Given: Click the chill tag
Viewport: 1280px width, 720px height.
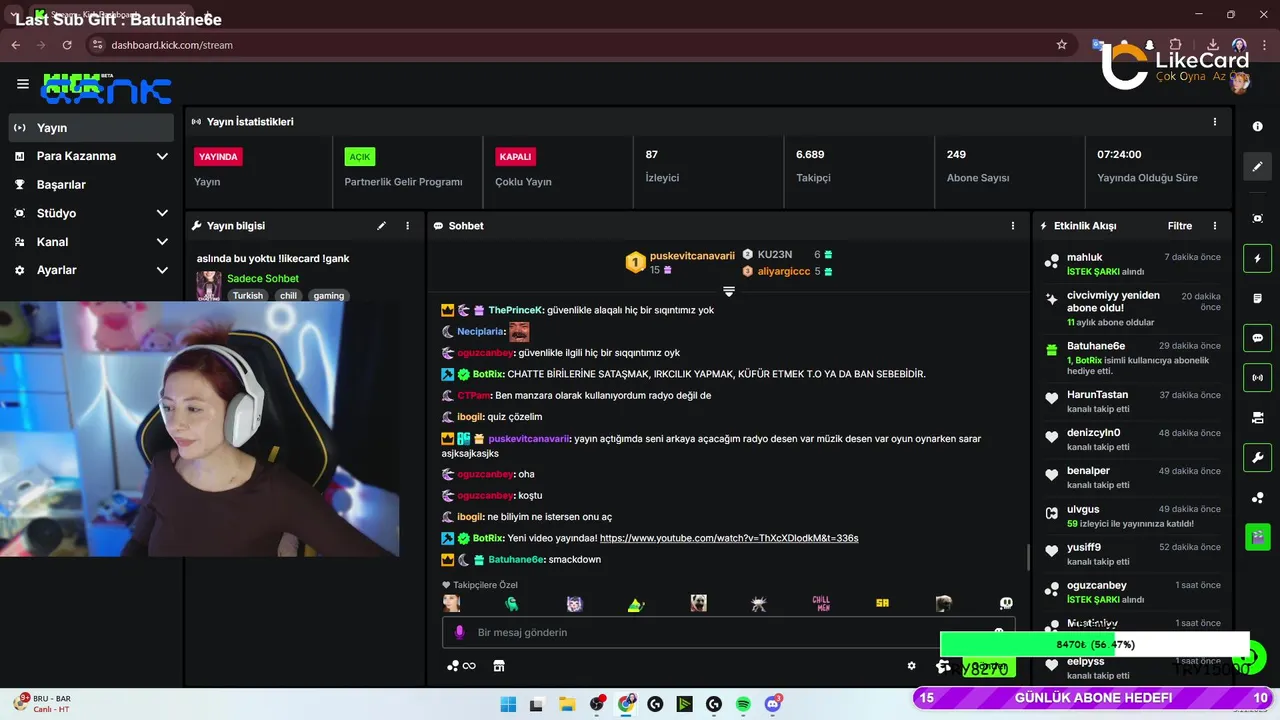Looking at the screenshot, I should [x=288, y=296].
